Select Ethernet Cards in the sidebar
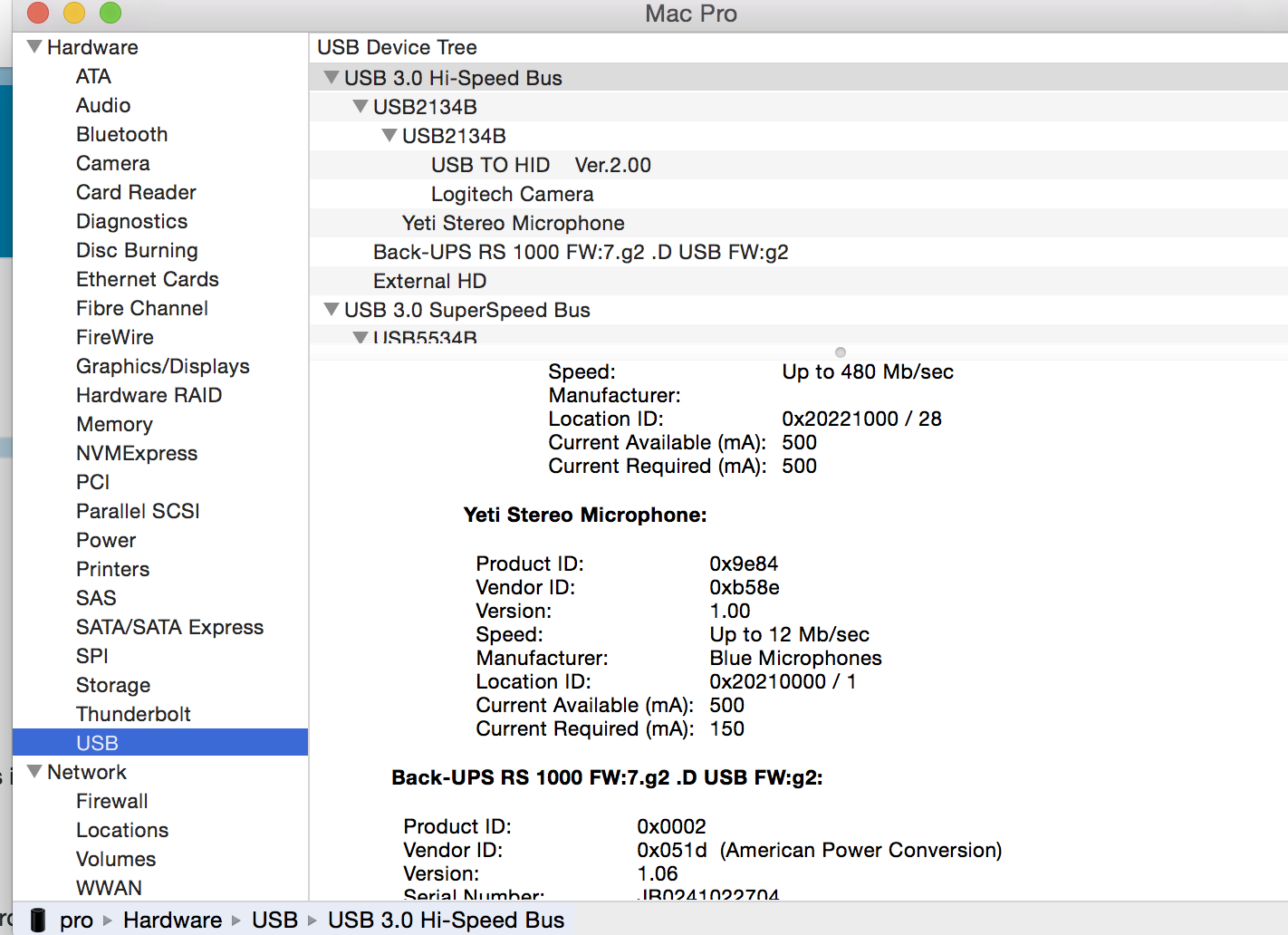Image resolution: width=1288 pixels, height=935 pixels. (148, 279)
